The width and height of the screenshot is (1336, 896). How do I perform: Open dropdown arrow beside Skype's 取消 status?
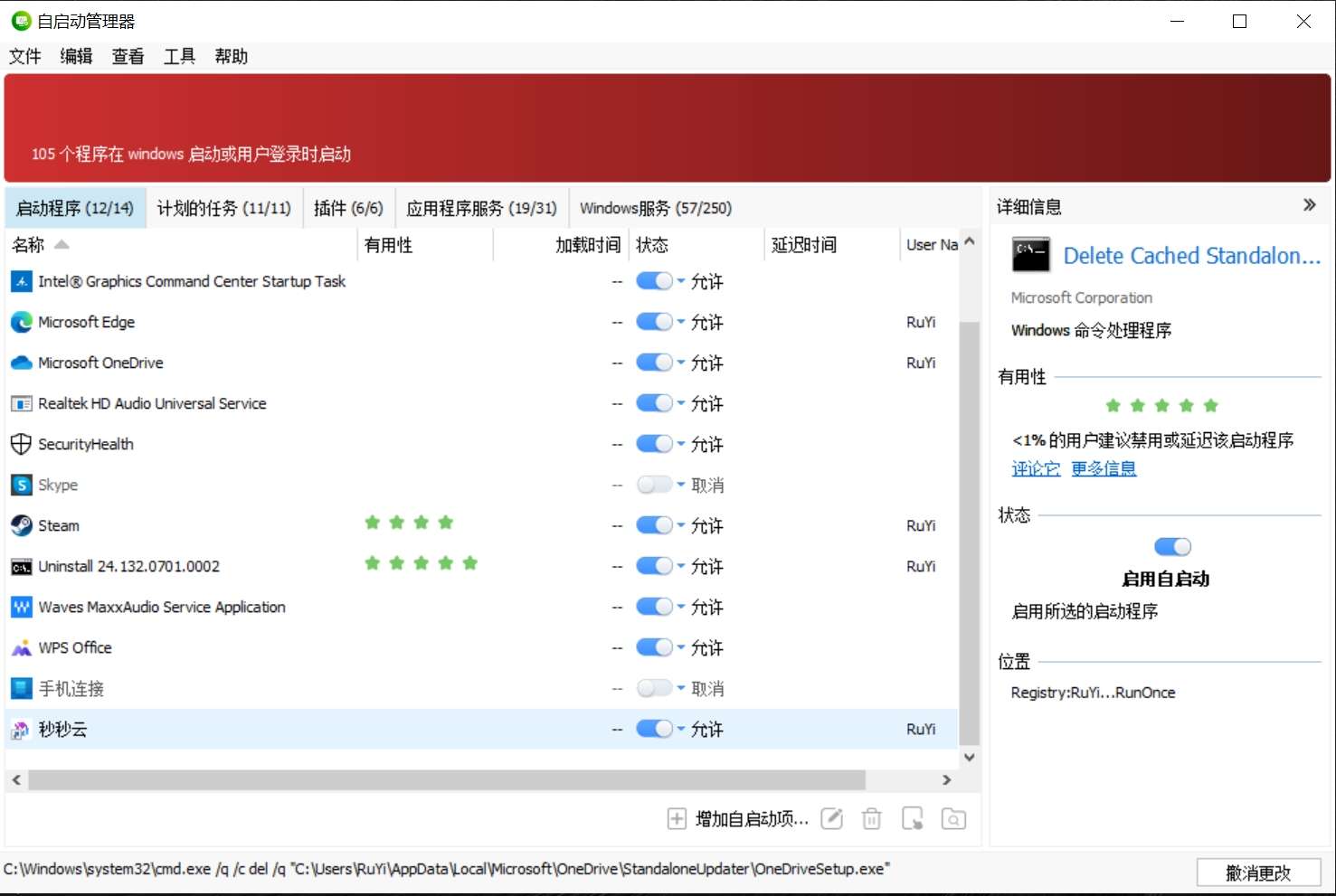point(681,485)
